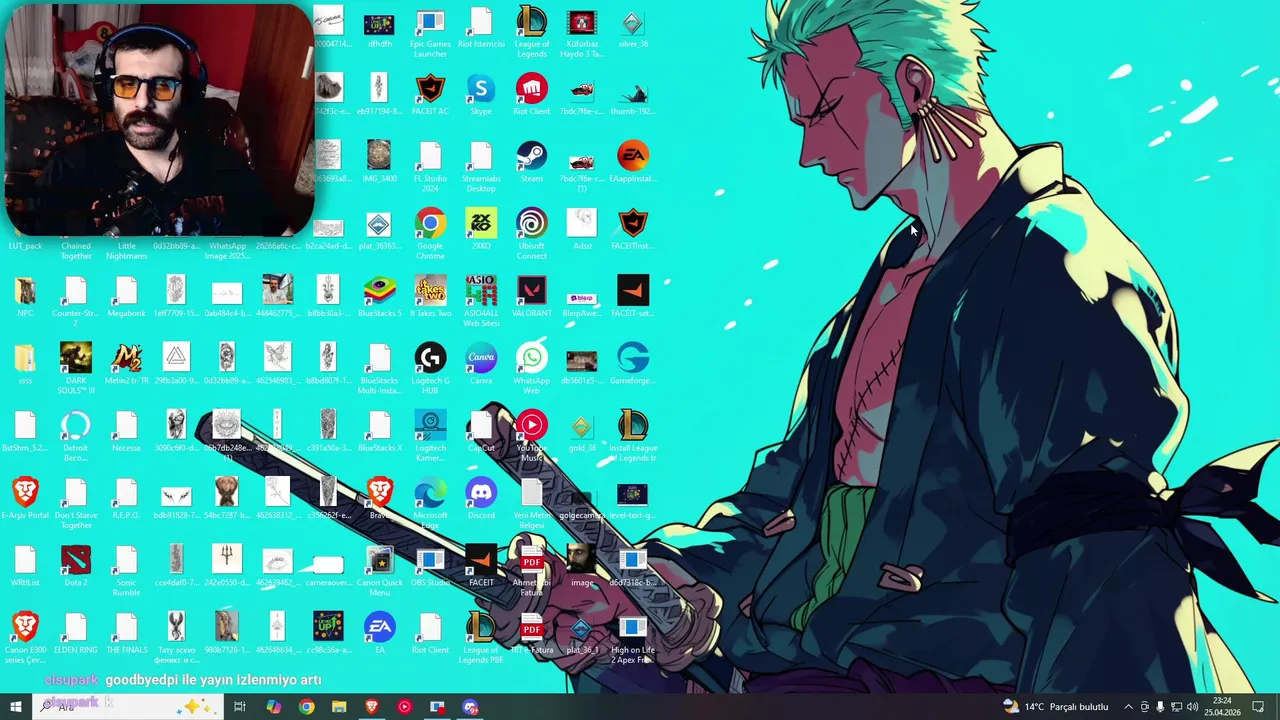The width and height of the screenshot is (1280, 720).
Task: Select the FL Studio 2024 shortcut
Action: [x=430, y=168]
